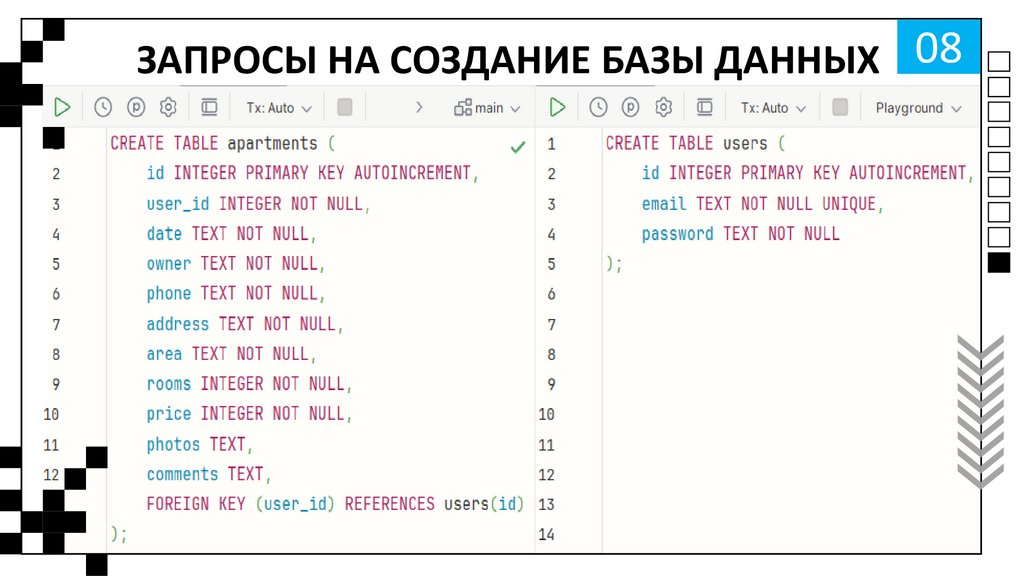Click line number 14 in right gutter
The height and width of the screenshot is (576, 1024).
point(547,534)
